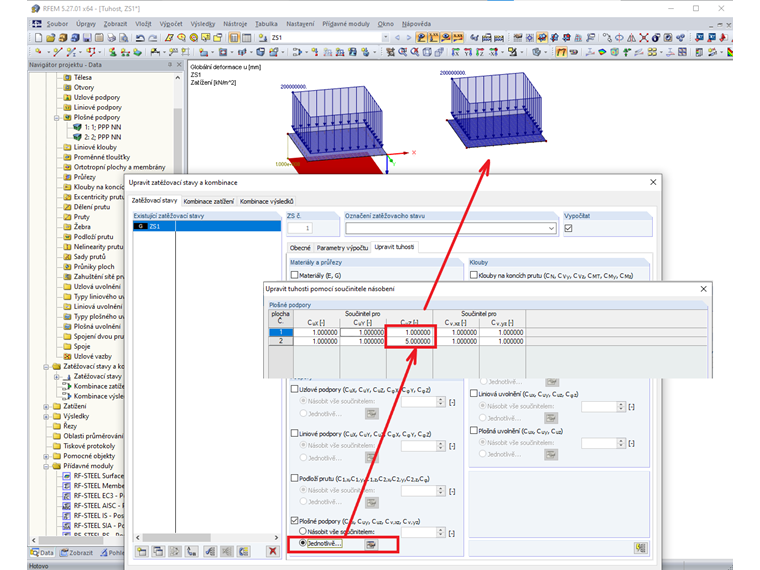Click the Open file folder icon

(x=50, y=37)
